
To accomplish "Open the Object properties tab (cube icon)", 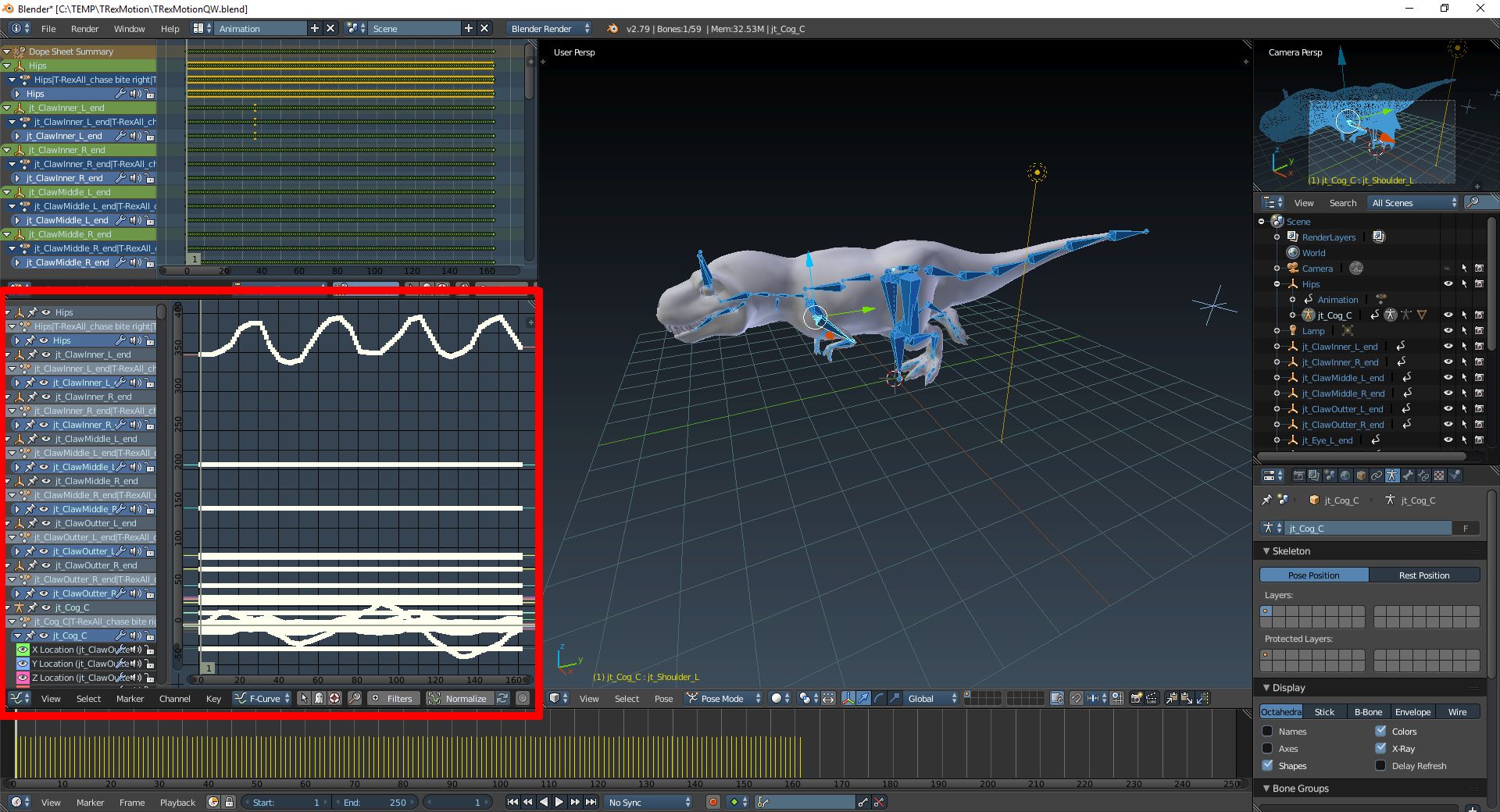I will 1361,475.
